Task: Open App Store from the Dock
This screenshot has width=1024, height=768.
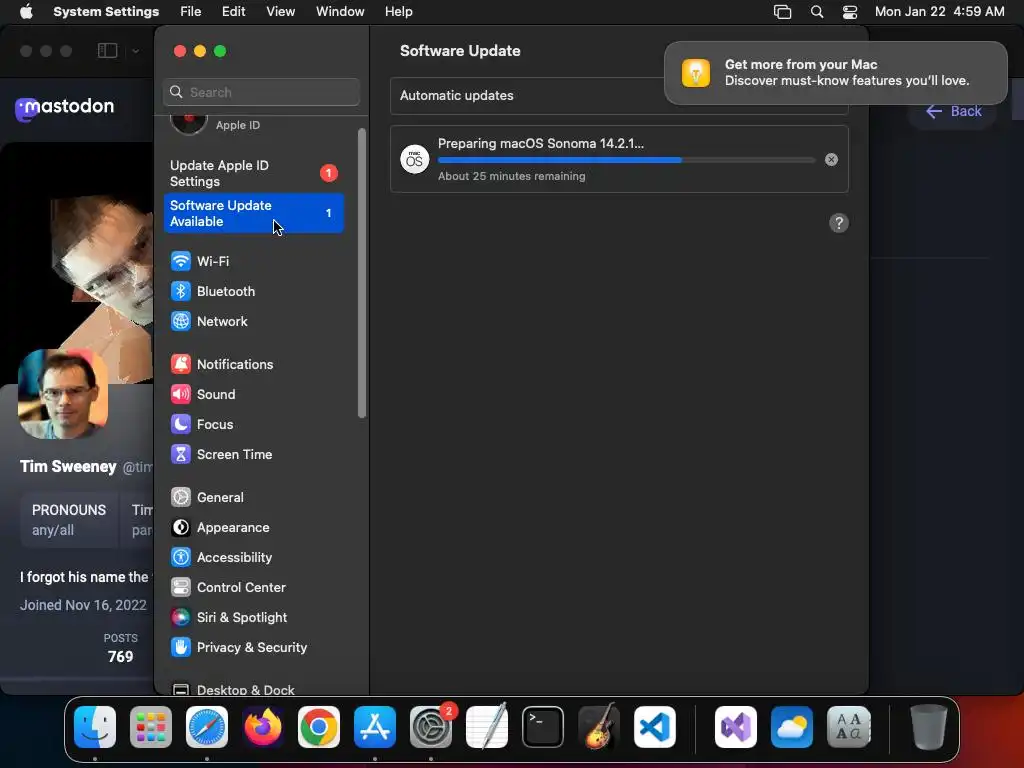Action: click(x=375, y=727)
